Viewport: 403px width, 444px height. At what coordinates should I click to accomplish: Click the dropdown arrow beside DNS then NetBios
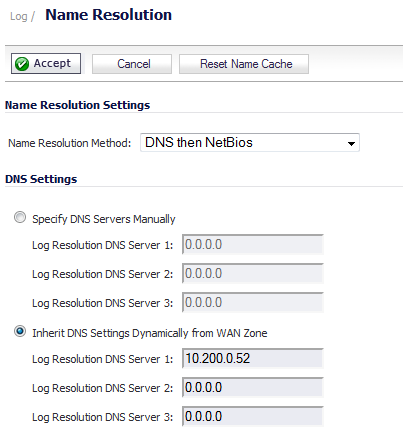[351, 144]
